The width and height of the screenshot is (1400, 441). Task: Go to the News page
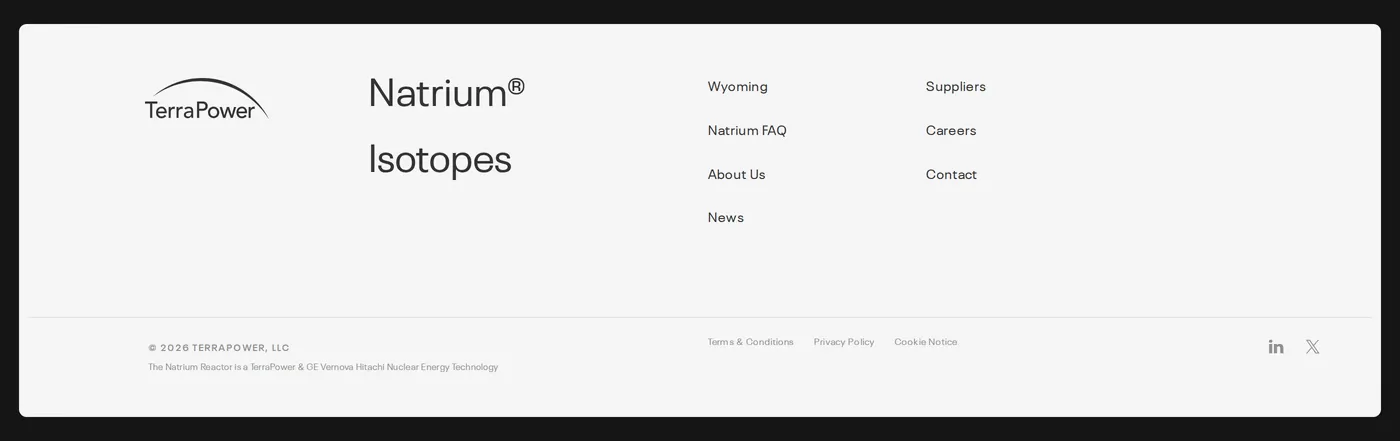[x=726, y=217]
